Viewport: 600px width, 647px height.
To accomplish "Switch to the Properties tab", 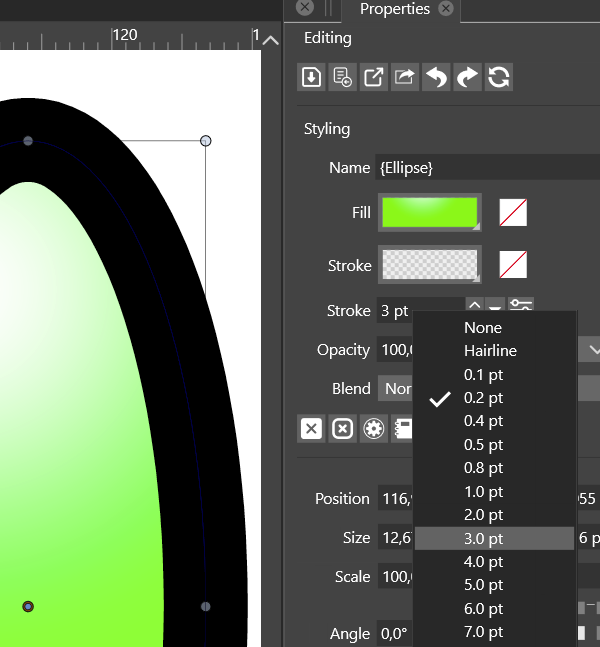I will tap(395, 9).
